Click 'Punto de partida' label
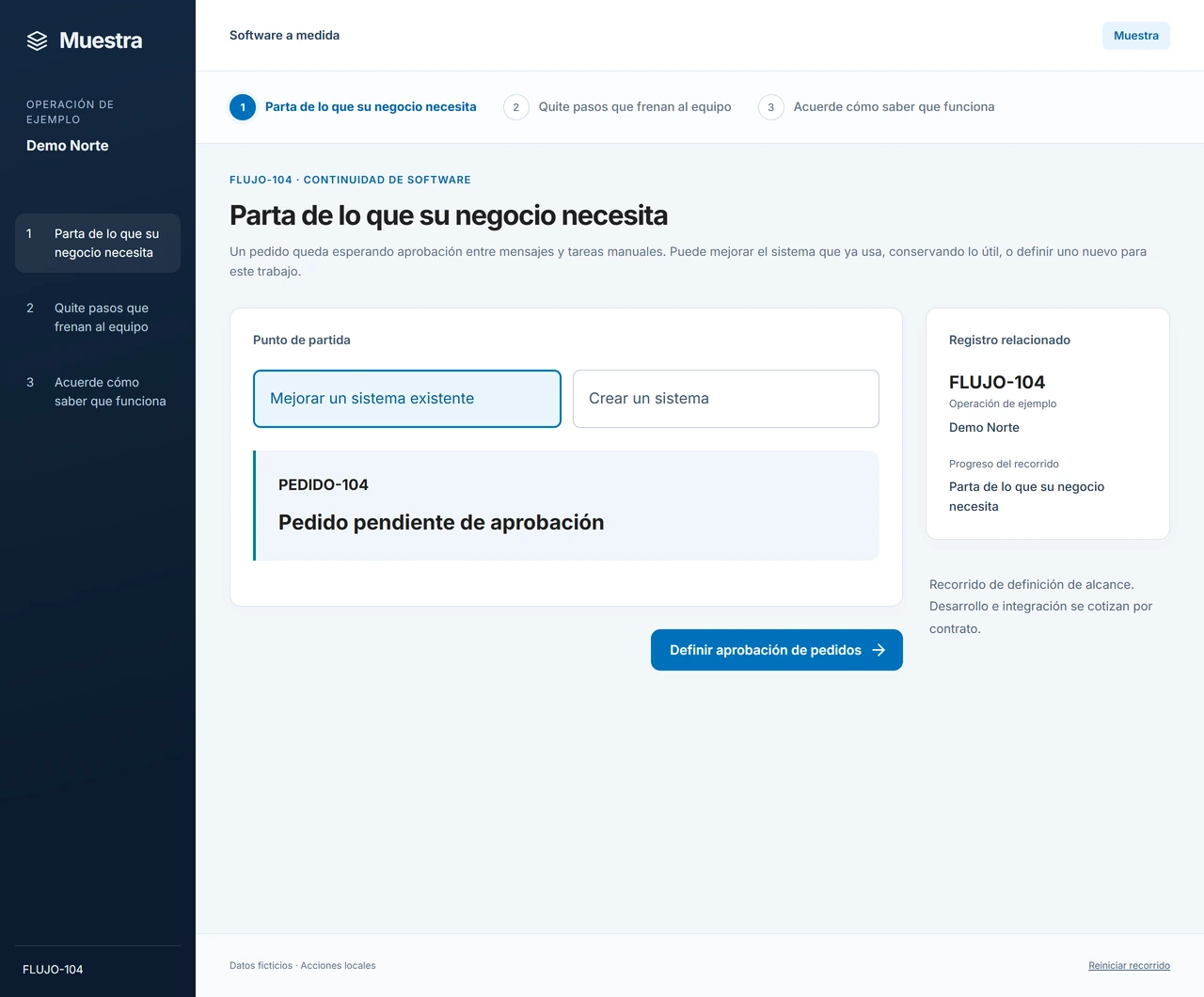This screenshot has width=1204, height=997. [302, 340]
